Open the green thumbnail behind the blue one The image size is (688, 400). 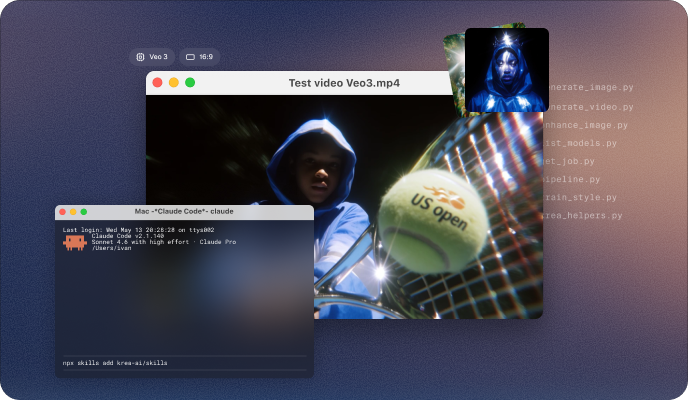(454, 72)
